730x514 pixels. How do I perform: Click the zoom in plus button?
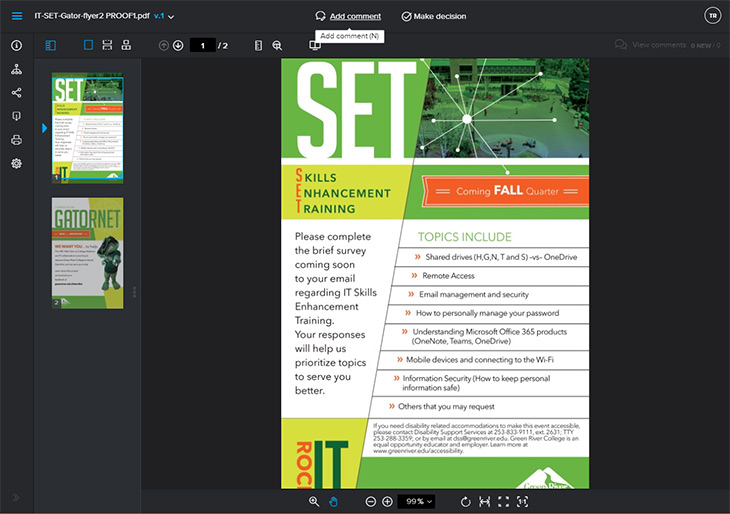(x=387, y=501)
